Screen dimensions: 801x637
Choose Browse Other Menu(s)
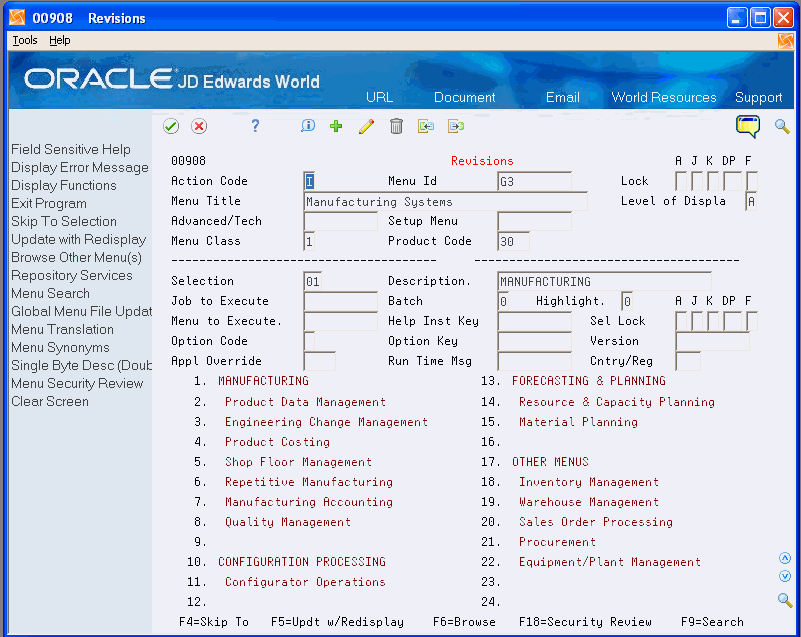coord(77,257)
